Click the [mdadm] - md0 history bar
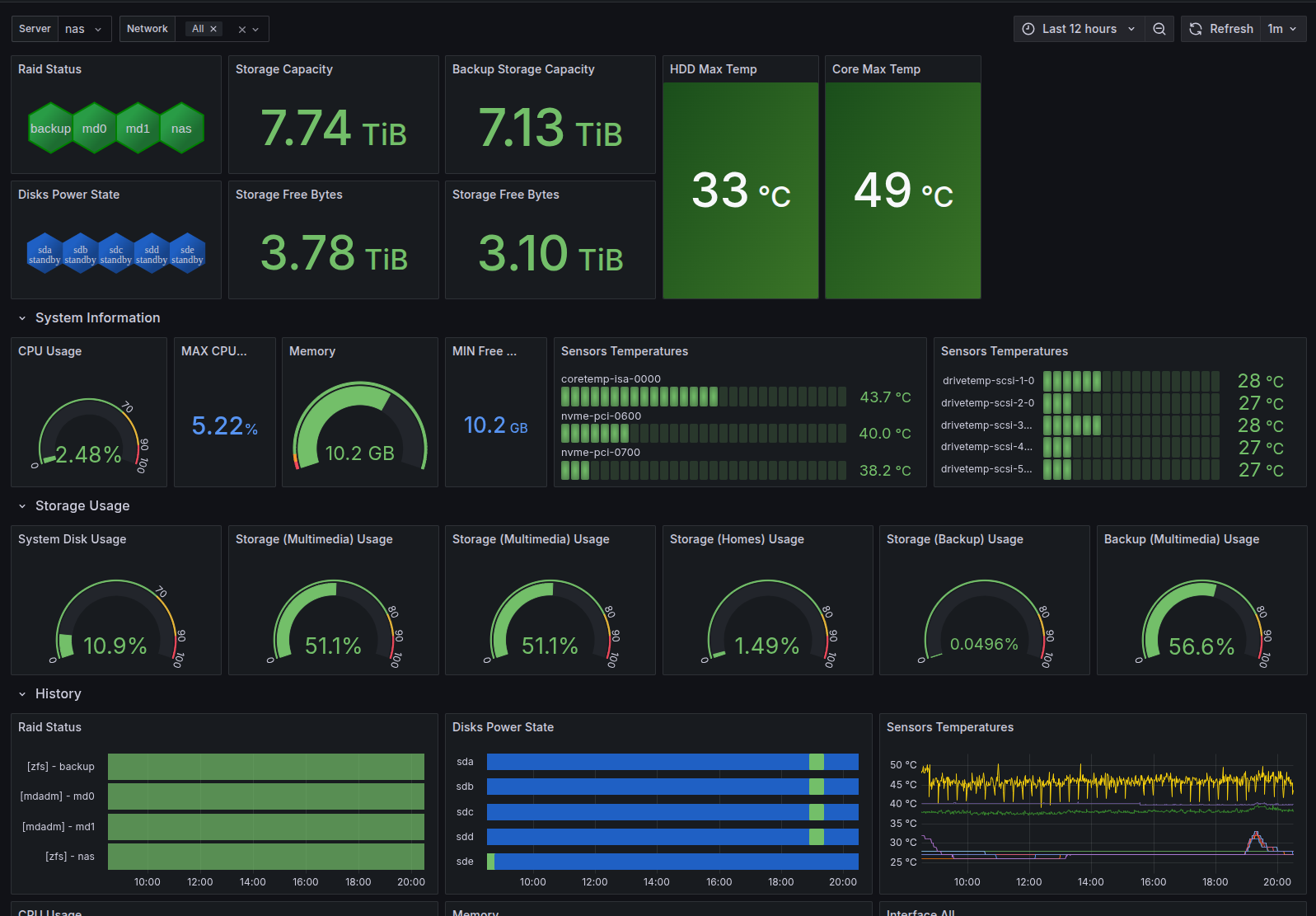 [266, 796]
